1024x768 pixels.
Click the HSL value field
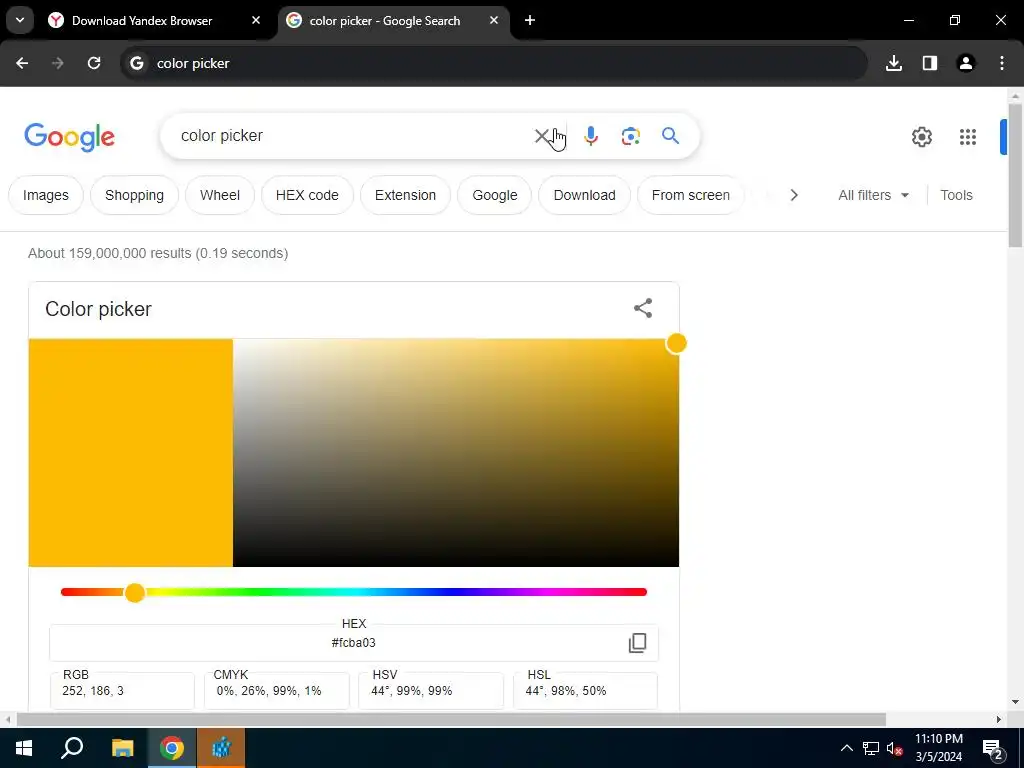coord(585,690)
